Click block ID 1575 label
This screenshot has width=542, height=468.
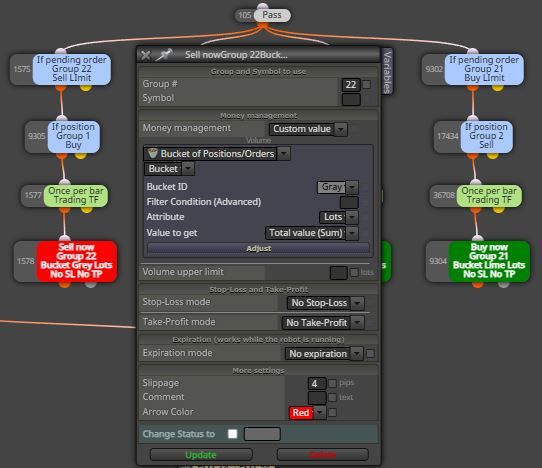tap(22, 69)
